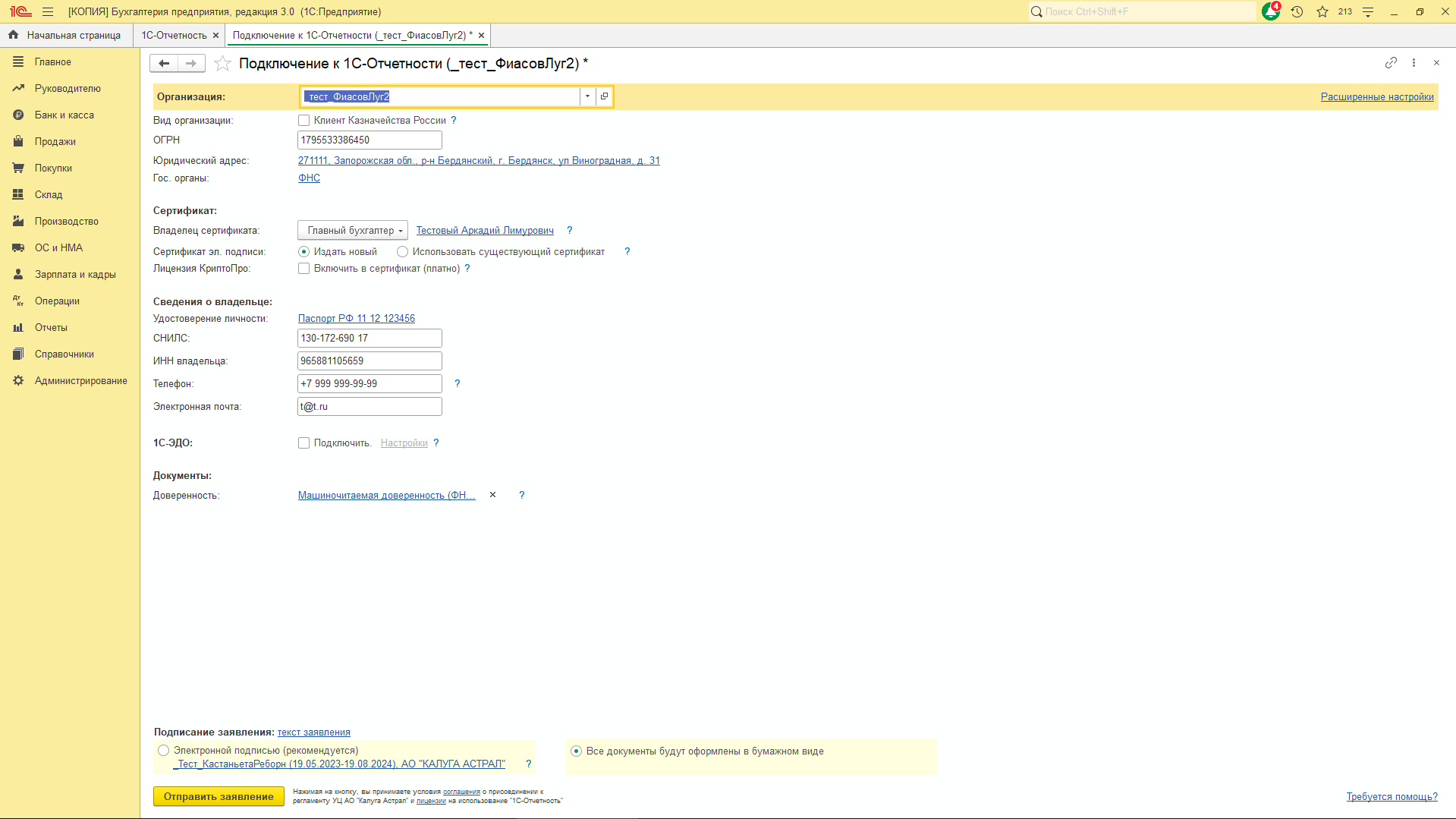1456x819 pixels.
Task: Click into the СНИЛС field
Action: coord(370,338)
